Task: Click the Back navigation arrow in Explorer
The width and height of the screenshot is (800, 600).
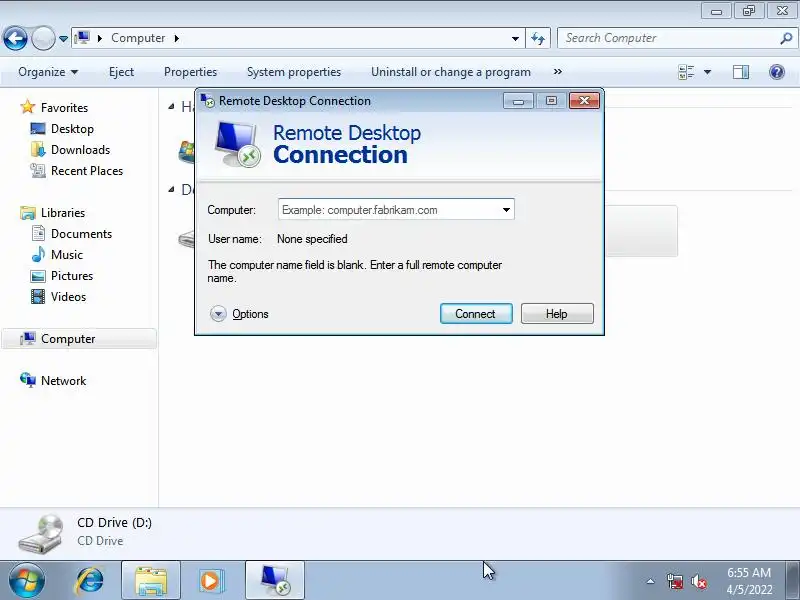Action: (x=15, y=38)
